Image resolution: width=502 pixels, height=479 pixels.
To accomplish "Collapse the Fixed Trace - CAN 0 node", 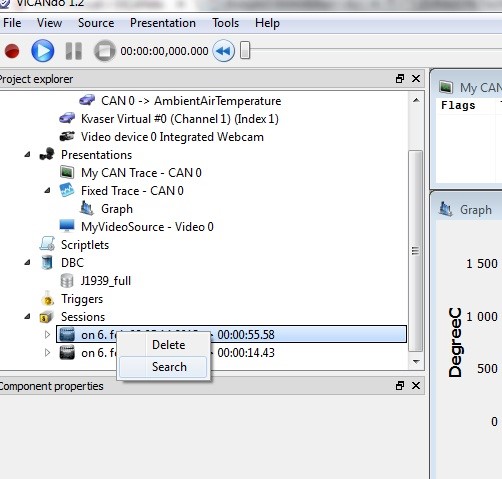I will [48, 190].
